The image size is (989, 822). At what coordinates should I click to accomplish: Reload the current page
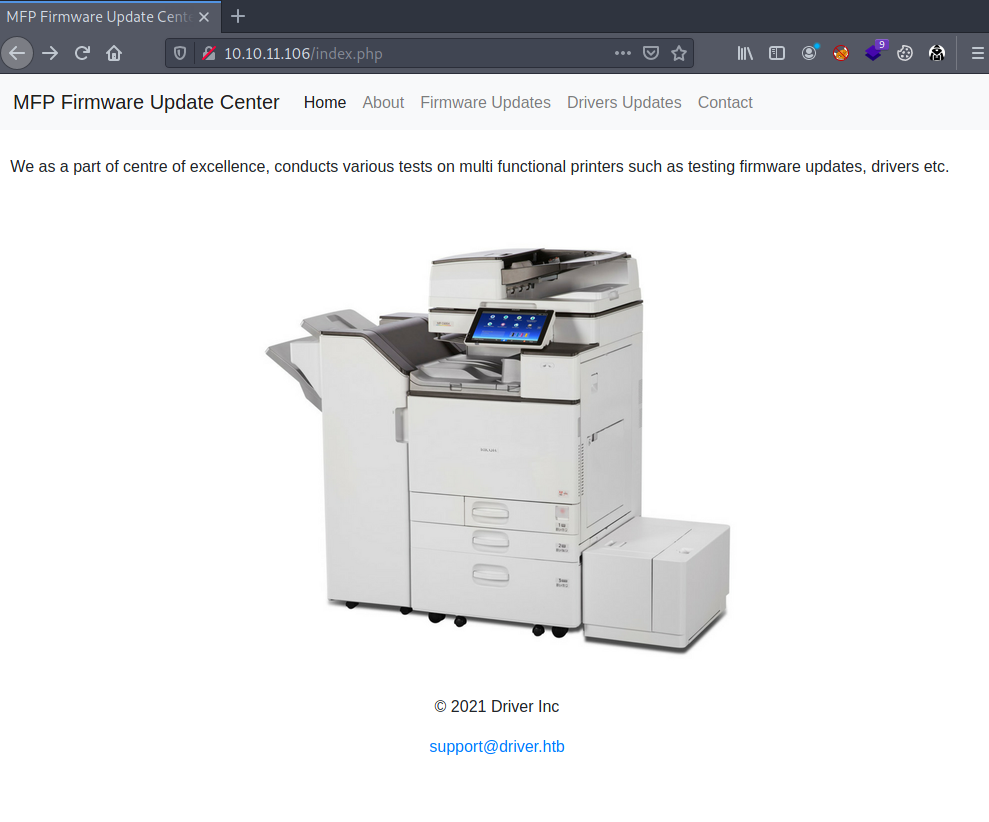(82, 53)
